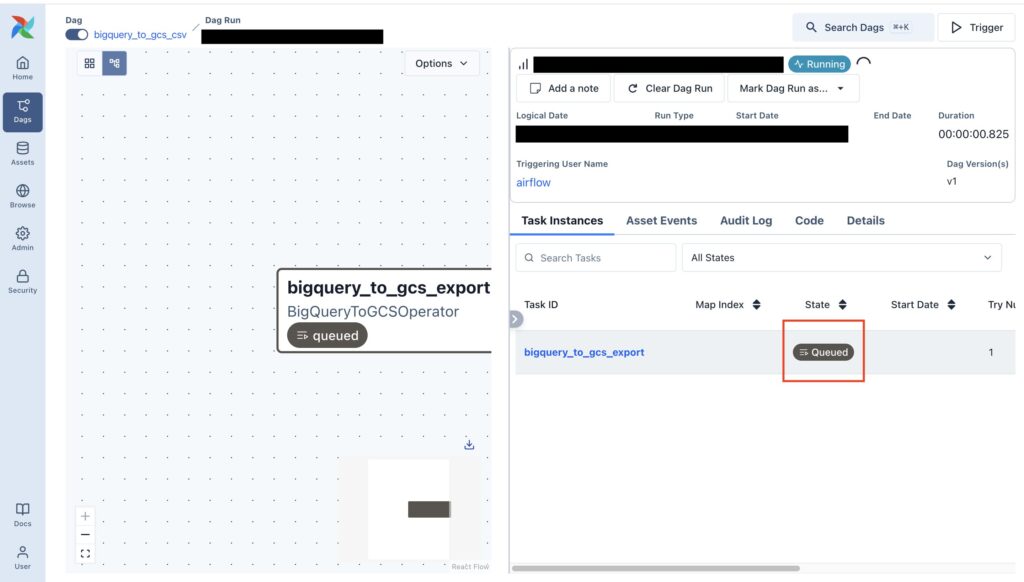This screenshot has height=582, width=1024.
Task: Zoom in on the graph view
Action: coord(86,516)
